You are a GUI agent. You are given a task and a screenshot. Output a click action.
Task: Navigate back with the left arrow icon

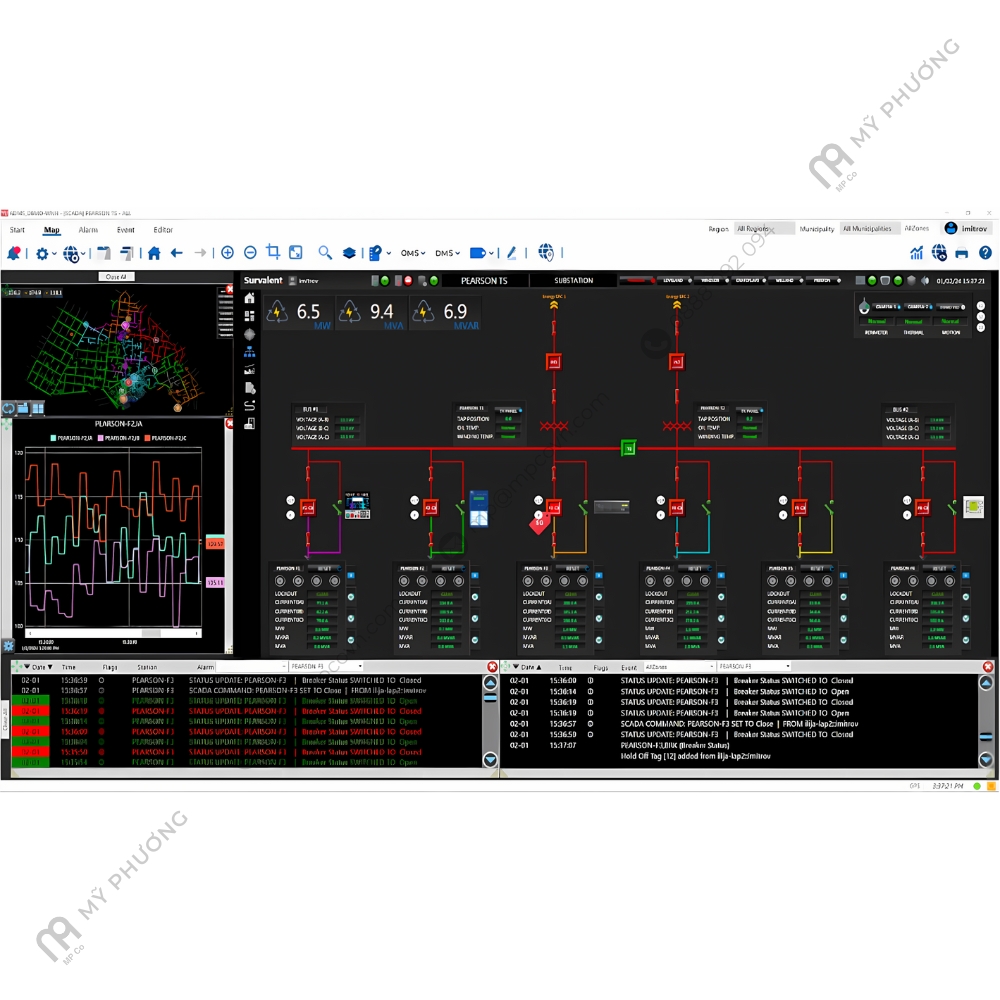pyautogui.click(x=177, y=254)
